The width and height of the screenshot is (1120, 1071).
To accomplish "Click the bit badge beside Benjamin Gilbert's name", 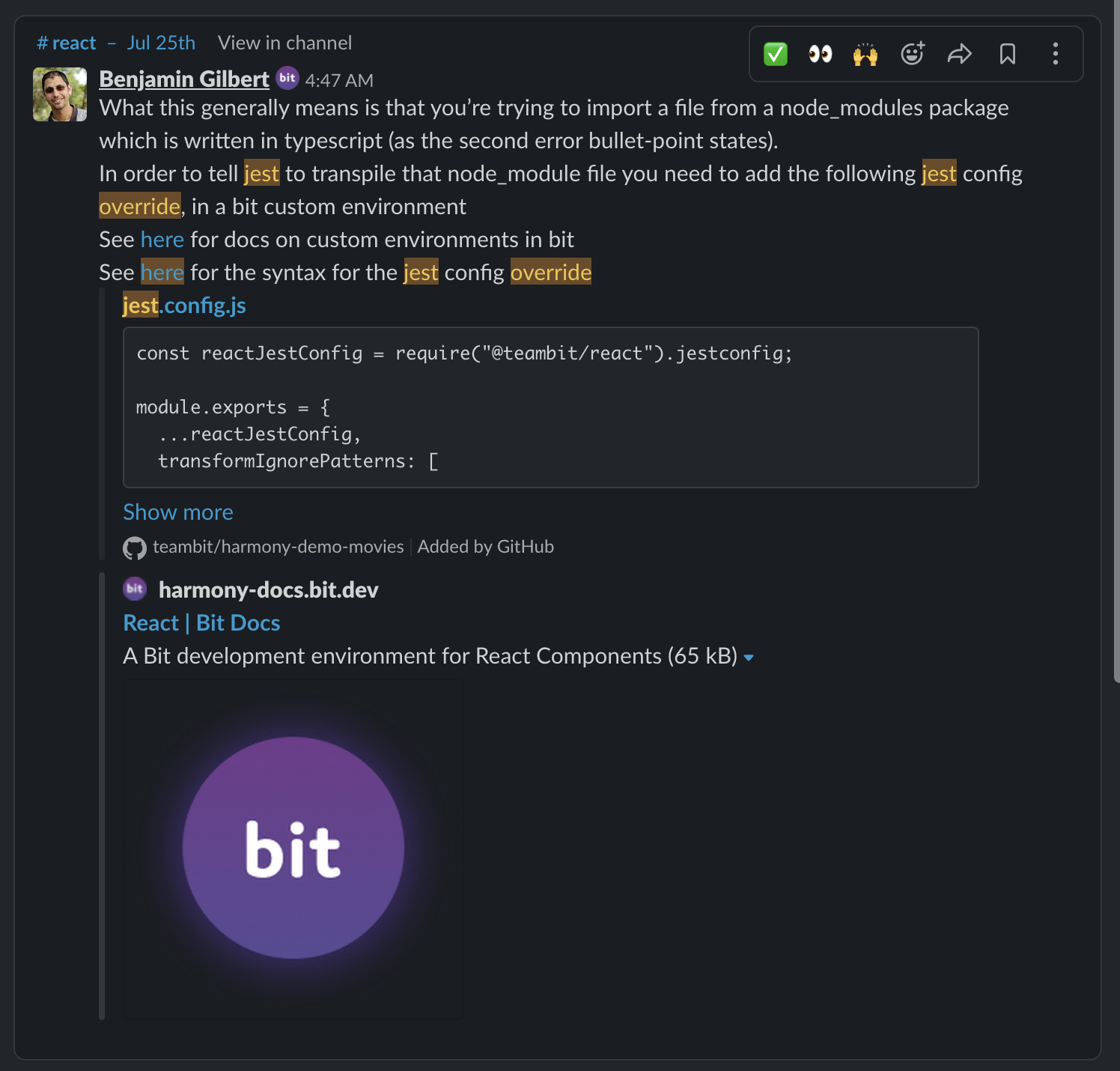I will 287,78.
